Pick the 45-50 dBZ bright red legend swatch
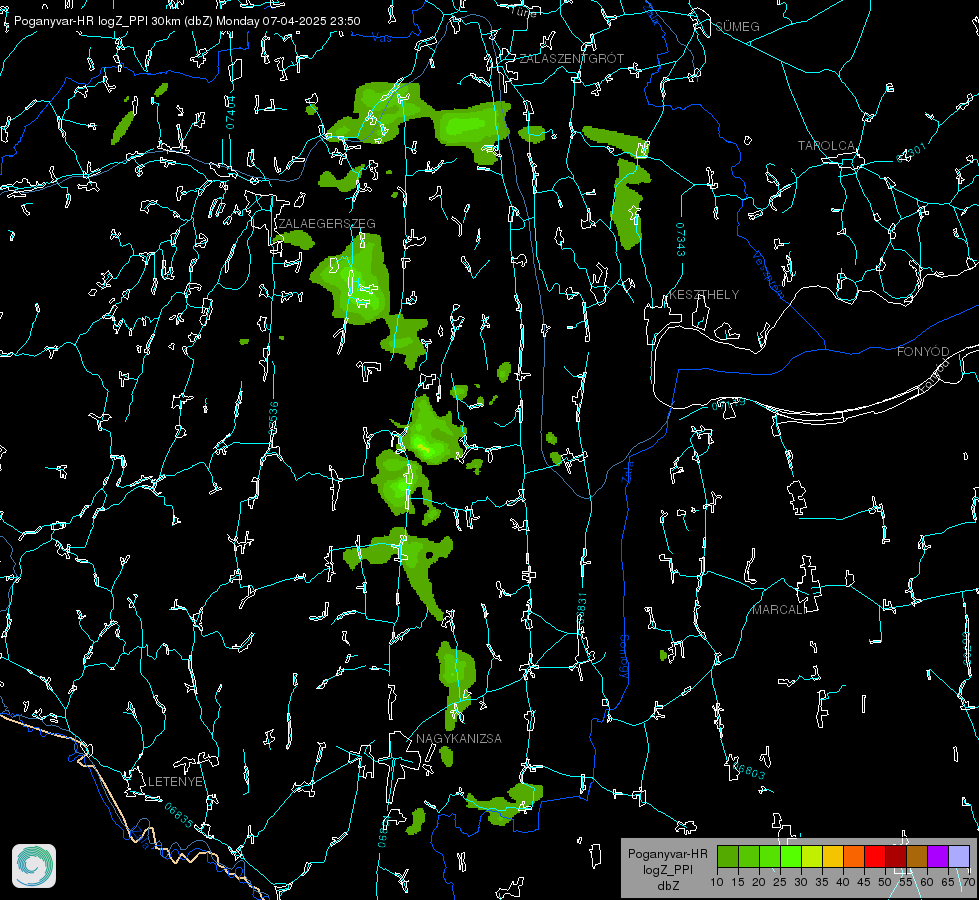Image resolution: width=979 pixels, height=900 pixels. (875, 856)
